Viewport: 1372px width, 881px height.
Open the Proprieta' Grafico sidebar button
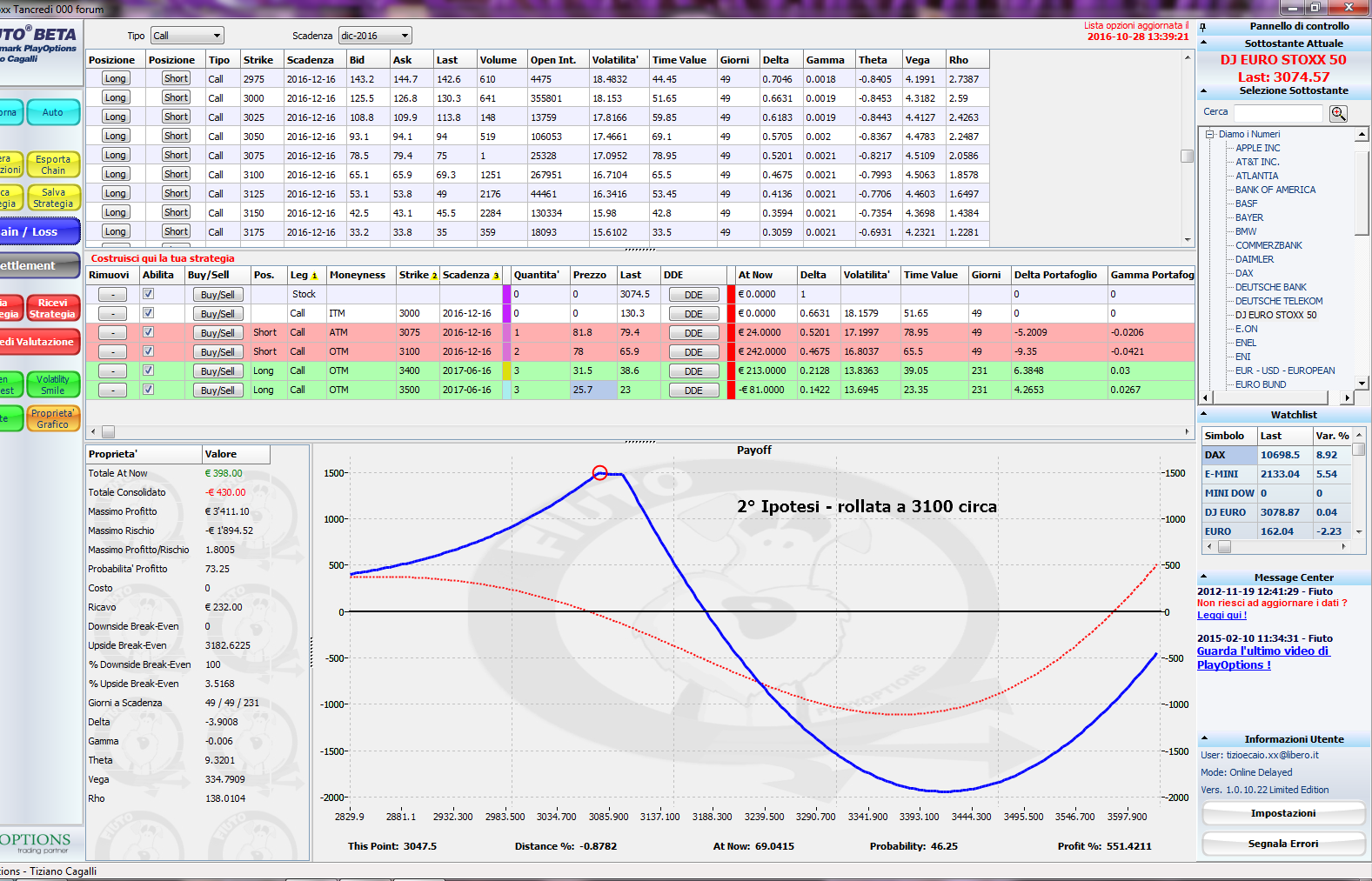tap(53, 418)
